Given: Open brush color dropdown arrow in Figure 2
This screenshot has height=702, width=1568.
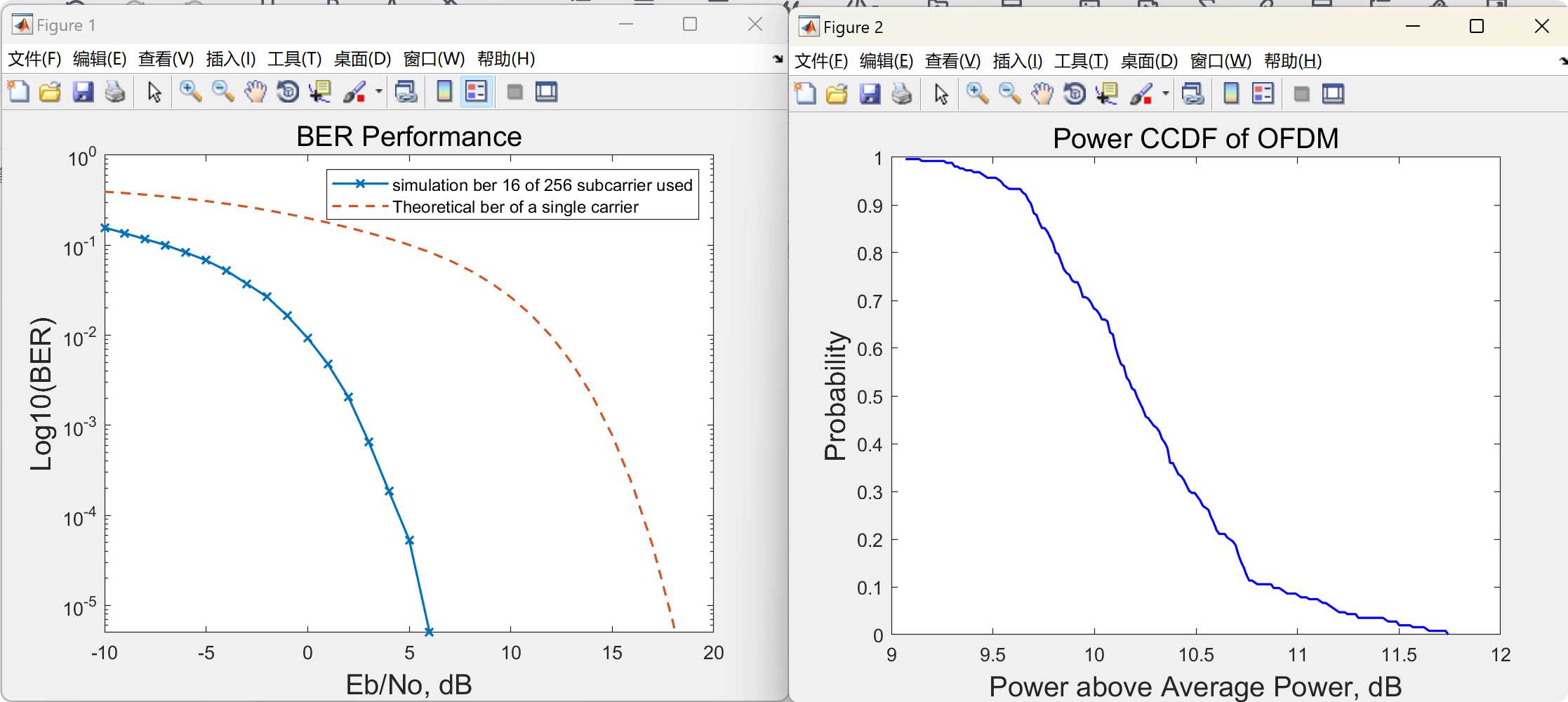Looking at the screenshot, I should click(1165, 94).
